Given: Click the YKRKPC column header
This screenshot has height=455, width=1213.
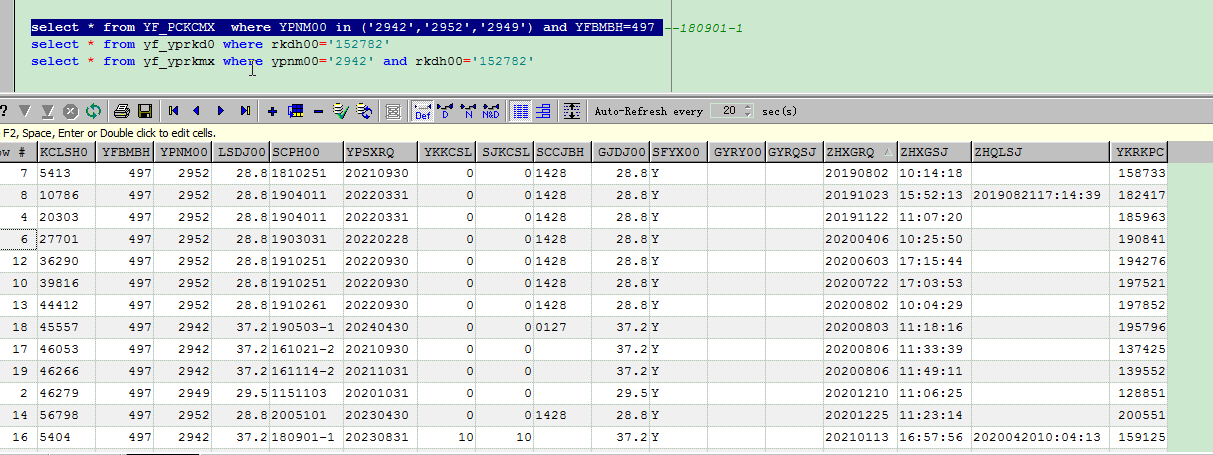Looking at the screenshot, I should click(1140, 152).
